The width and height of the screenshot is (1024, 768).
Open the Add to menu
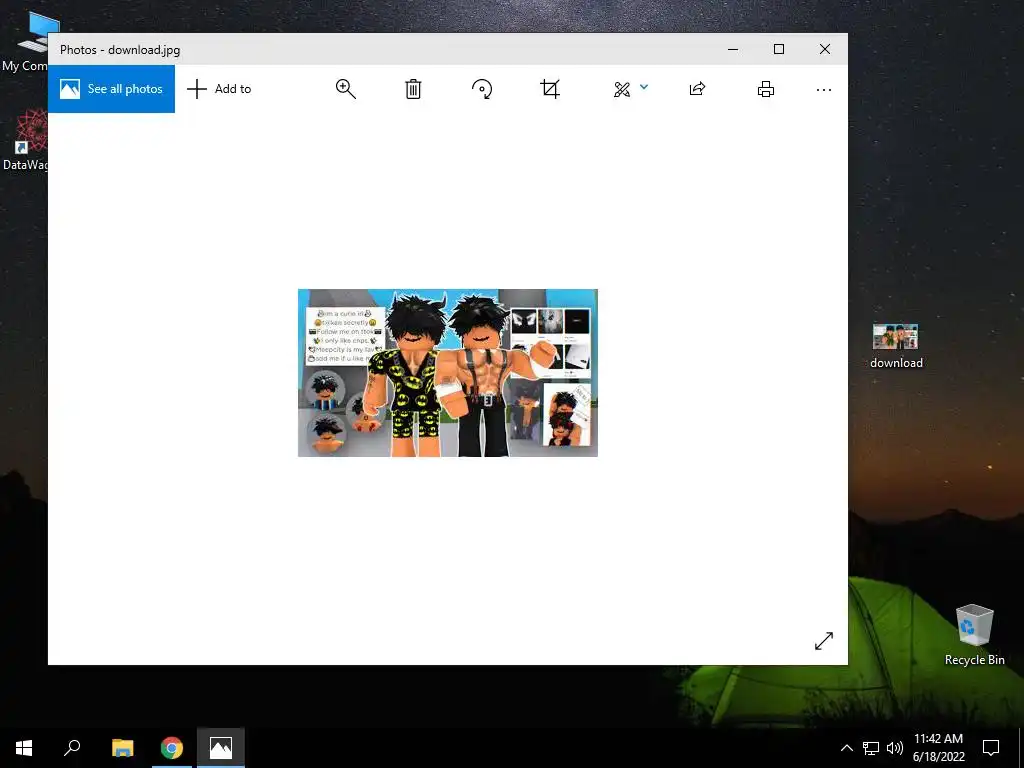click(x=219, y=89)
